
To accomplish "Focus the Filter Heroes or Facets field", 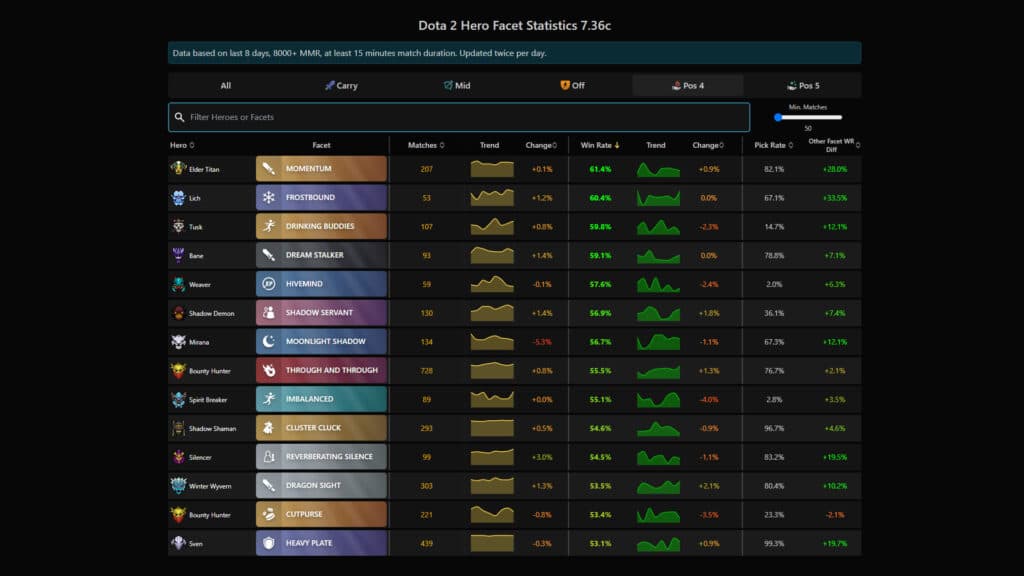I will (460, 117).
